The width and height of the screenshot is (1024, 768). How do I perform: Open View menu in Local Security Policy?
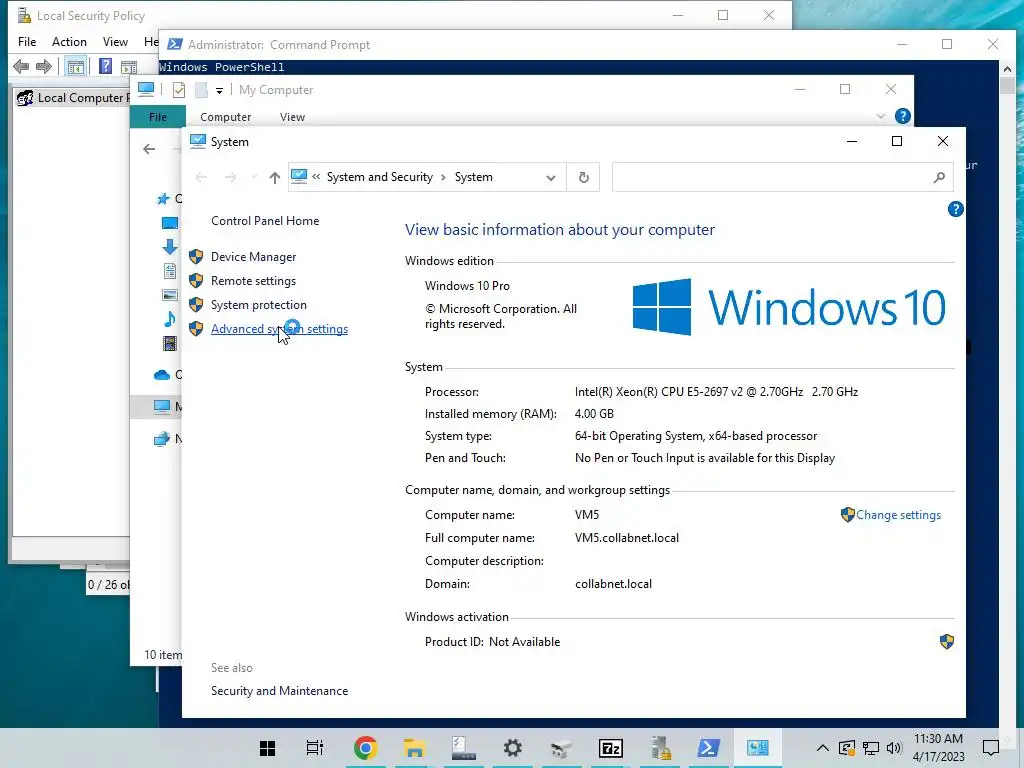[x=115, y=42]
